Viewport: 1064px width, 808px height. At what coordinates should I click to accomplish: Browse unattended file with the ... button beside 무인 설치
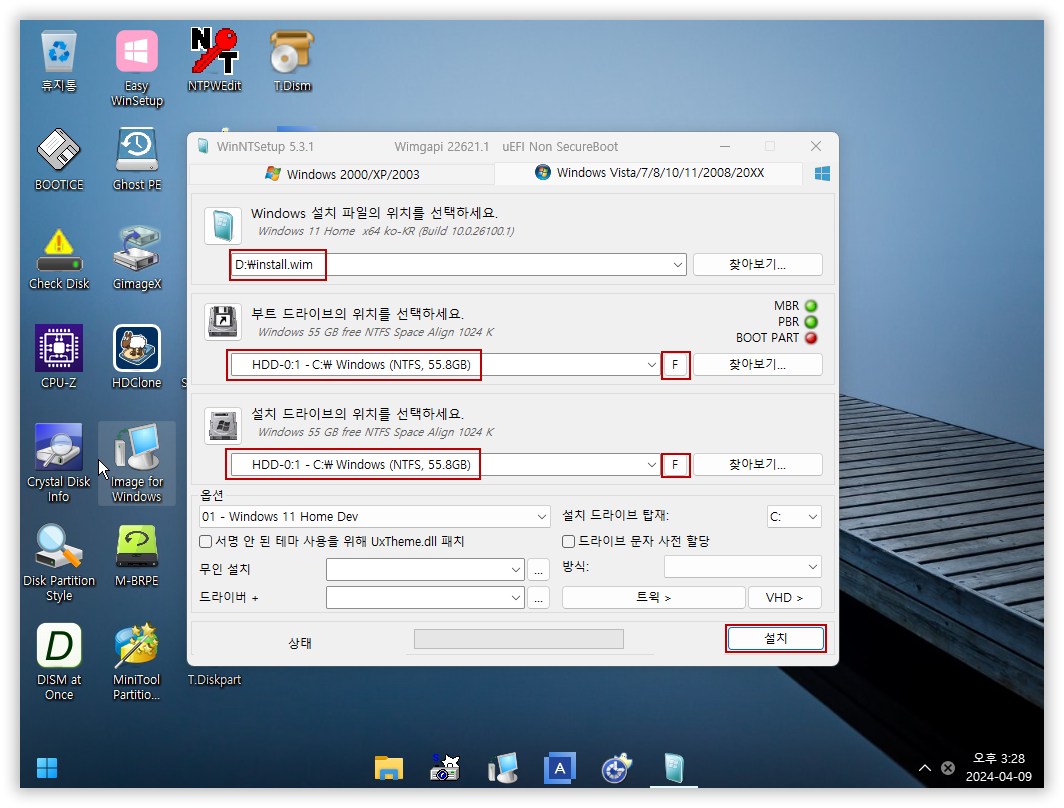[x=538, y=570]
